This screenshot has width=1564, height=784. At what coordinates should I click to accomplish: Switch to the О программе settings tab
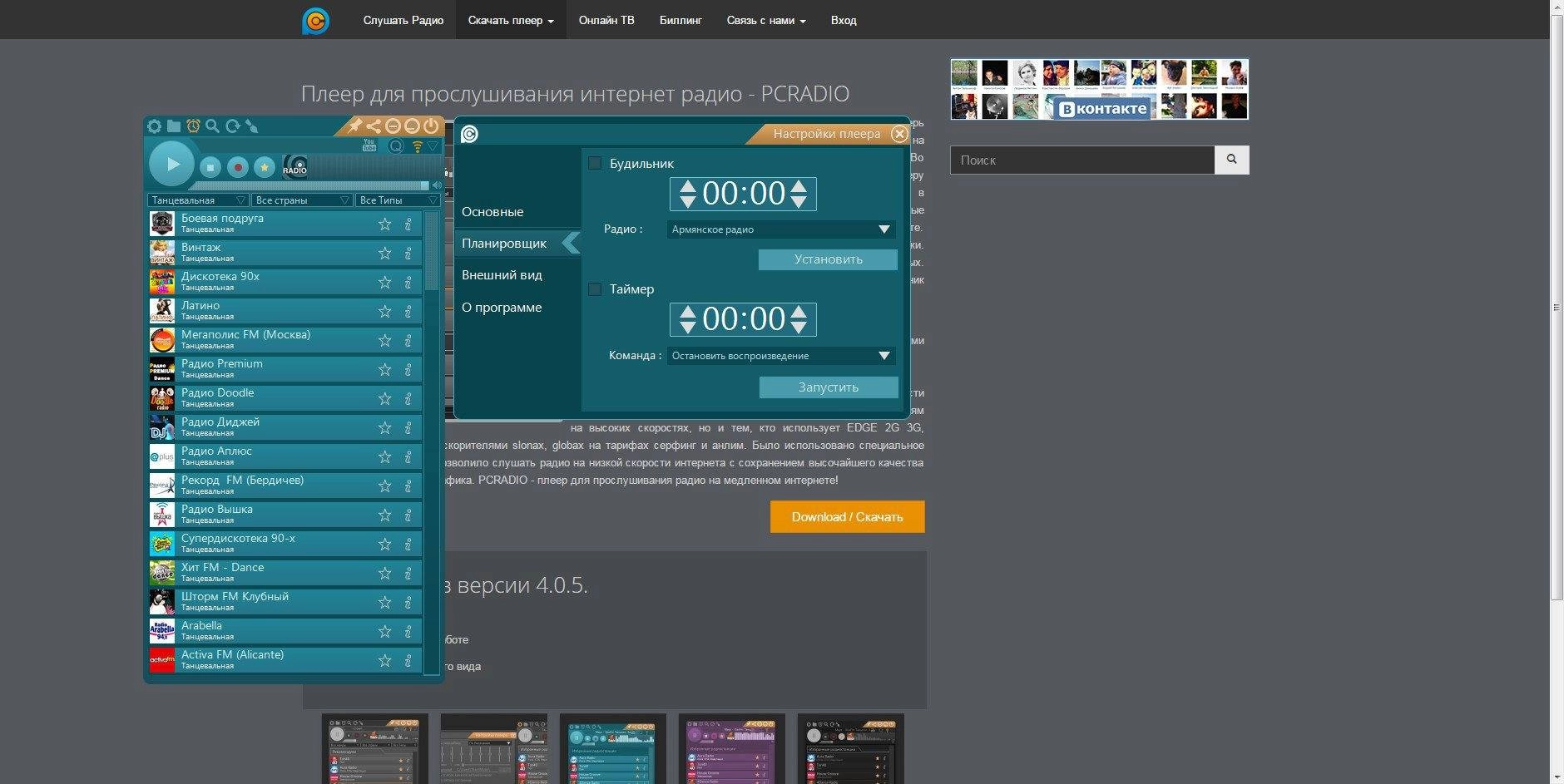502,308
